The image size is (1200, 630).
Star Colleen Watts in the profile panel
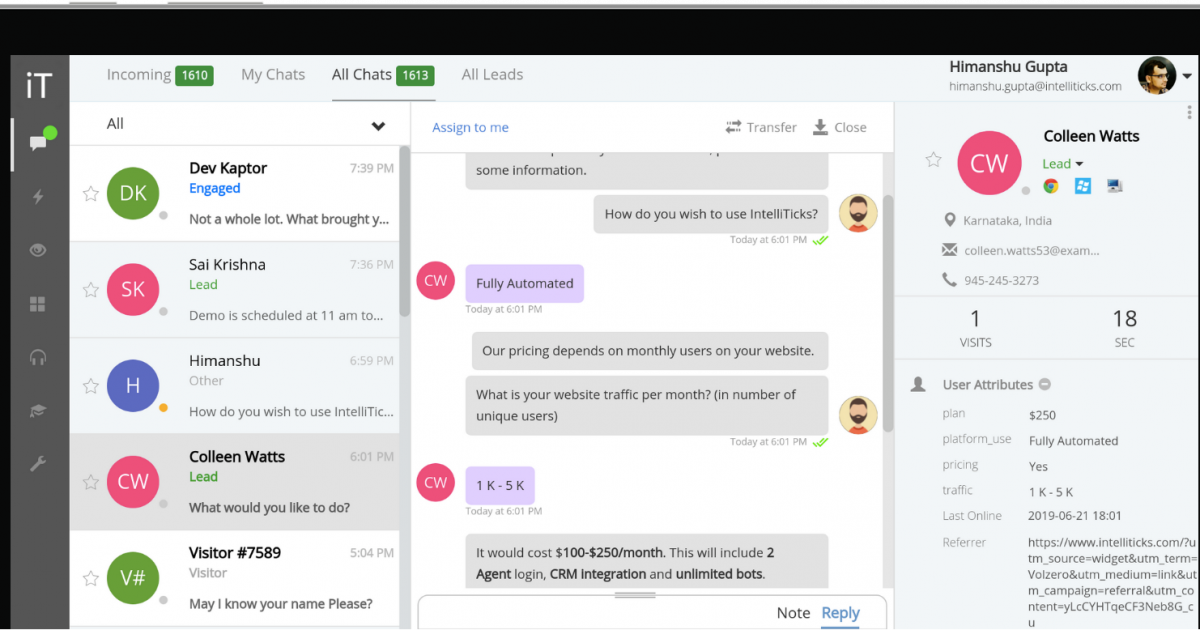(933, 160)
